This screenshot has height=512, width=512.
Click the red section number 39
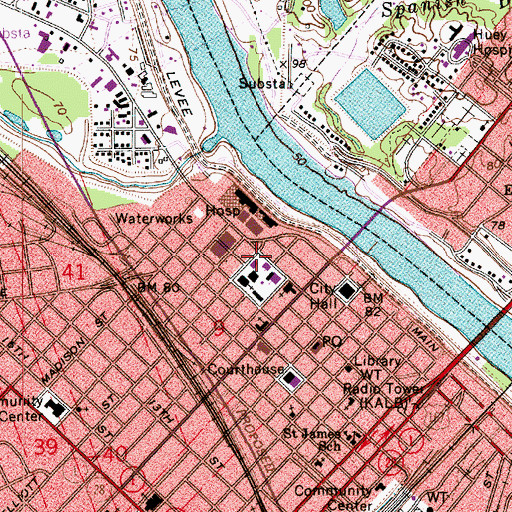[46, 447]
